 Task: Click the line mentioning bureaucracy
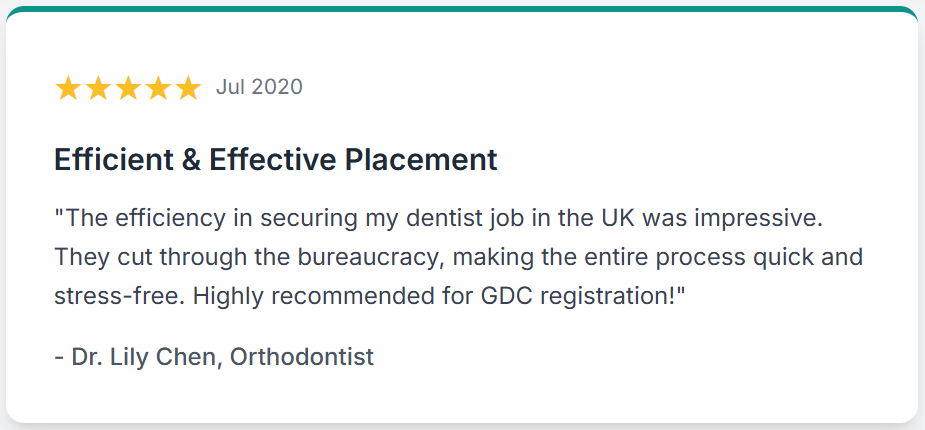[458, 257]
